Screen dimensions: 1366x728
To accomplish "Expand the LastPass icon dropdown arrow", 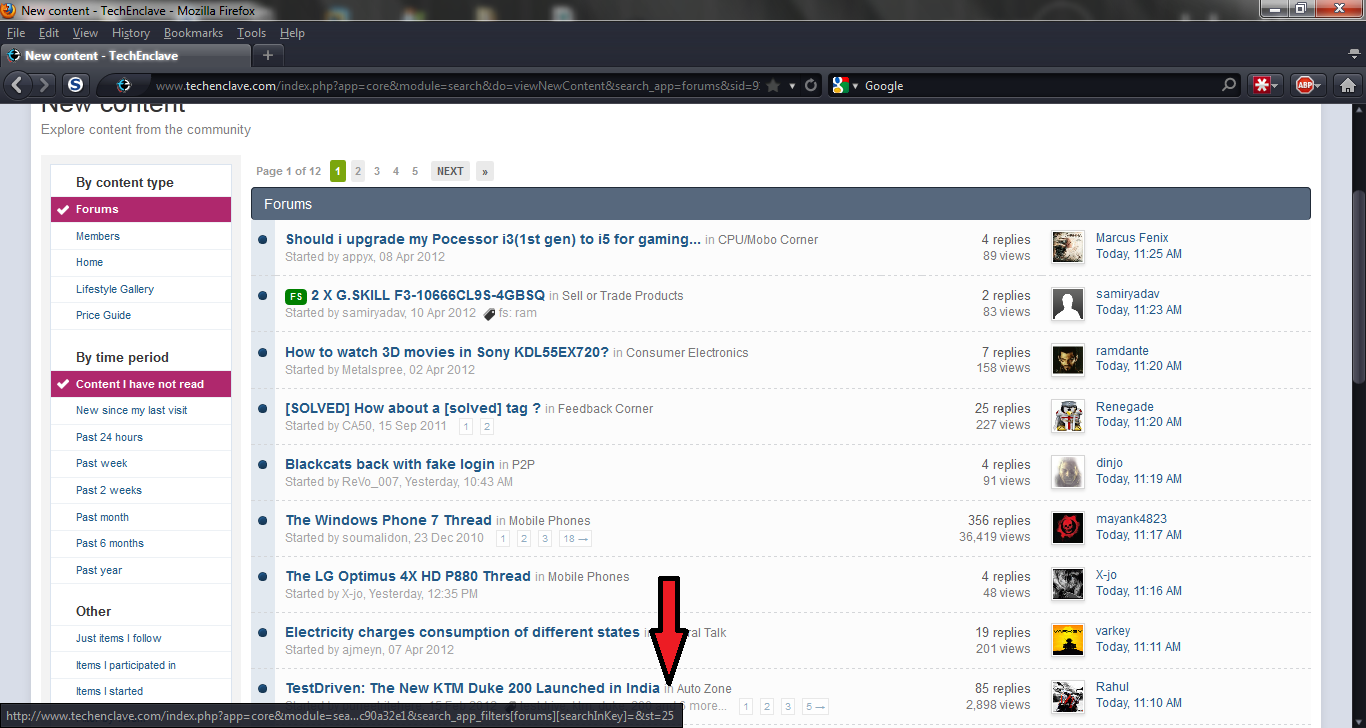I will pyautogui.click(x=1275, y=86).
